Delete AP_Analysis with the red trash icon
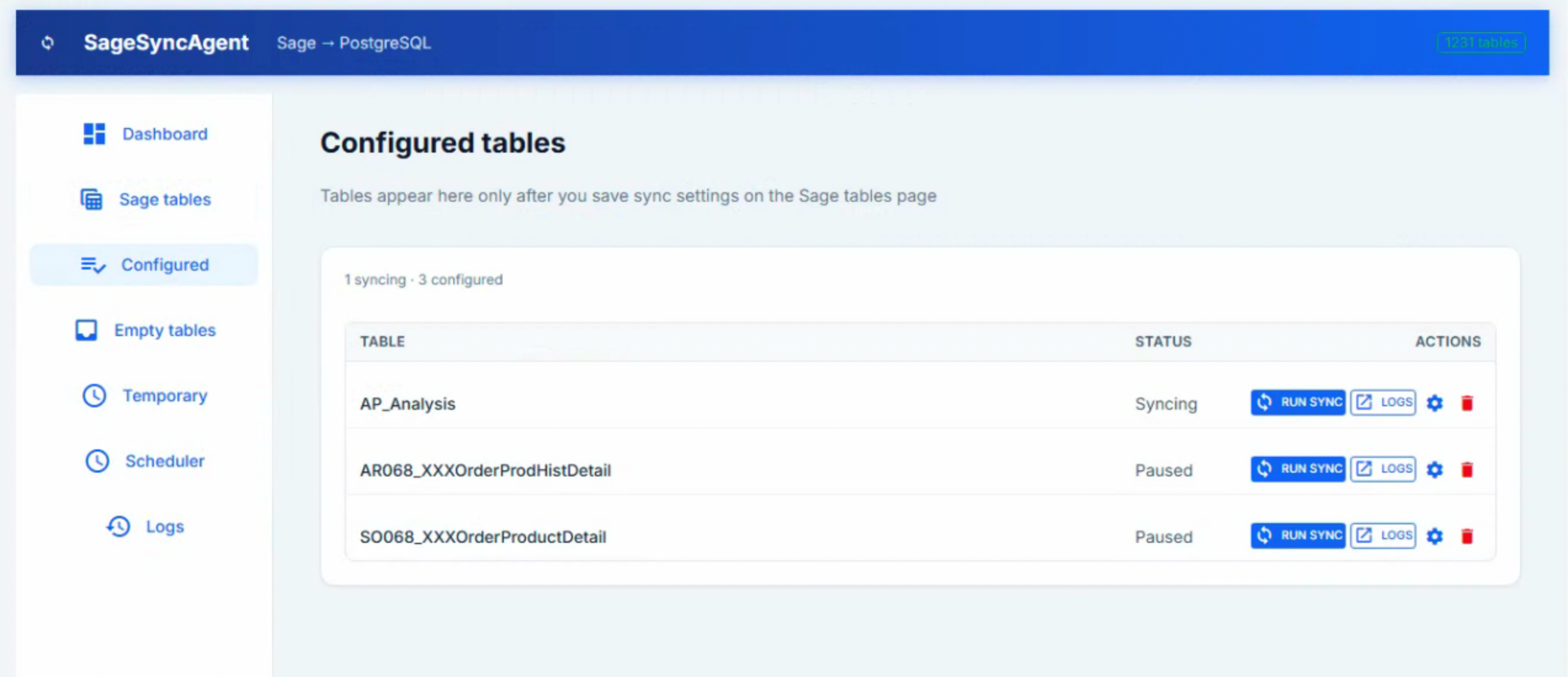The height and width of the screenshot is (677, 1568). click(1467, 403)
